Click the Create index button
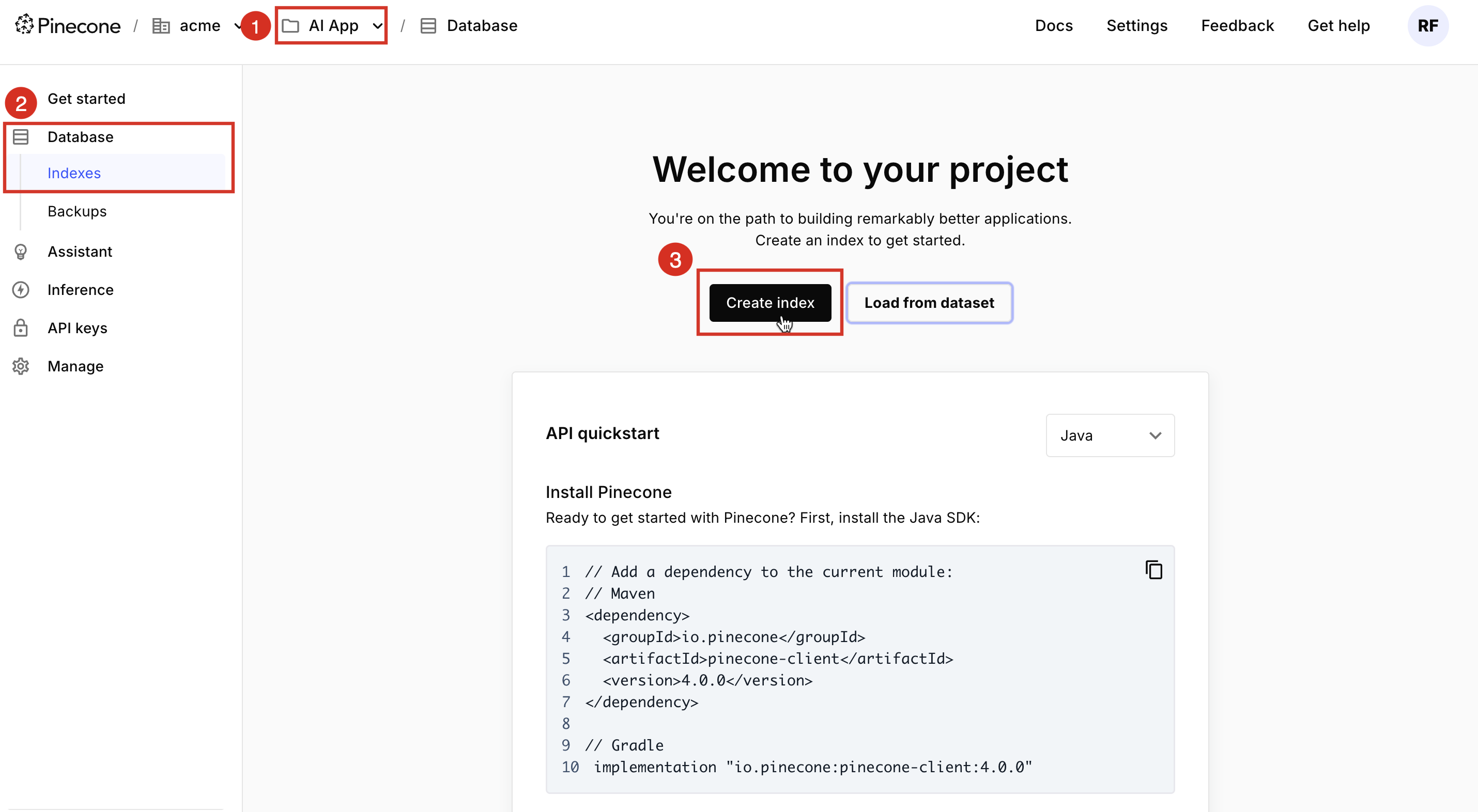Screen dimensions: 1478x812 tap(770, 303)
